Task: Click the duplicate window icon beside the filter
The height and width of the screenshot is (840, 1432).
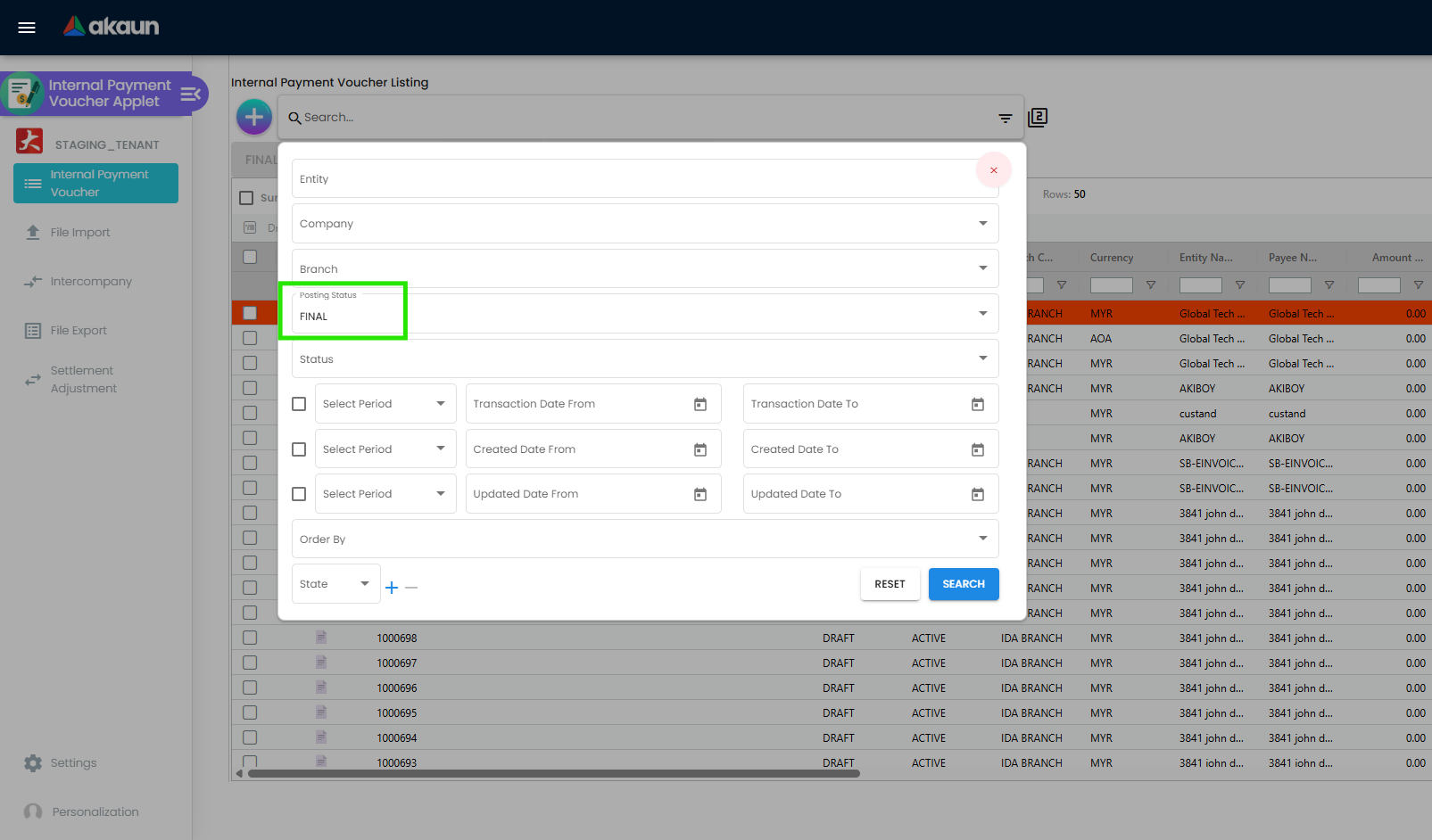Action: tap(1038, 117)
